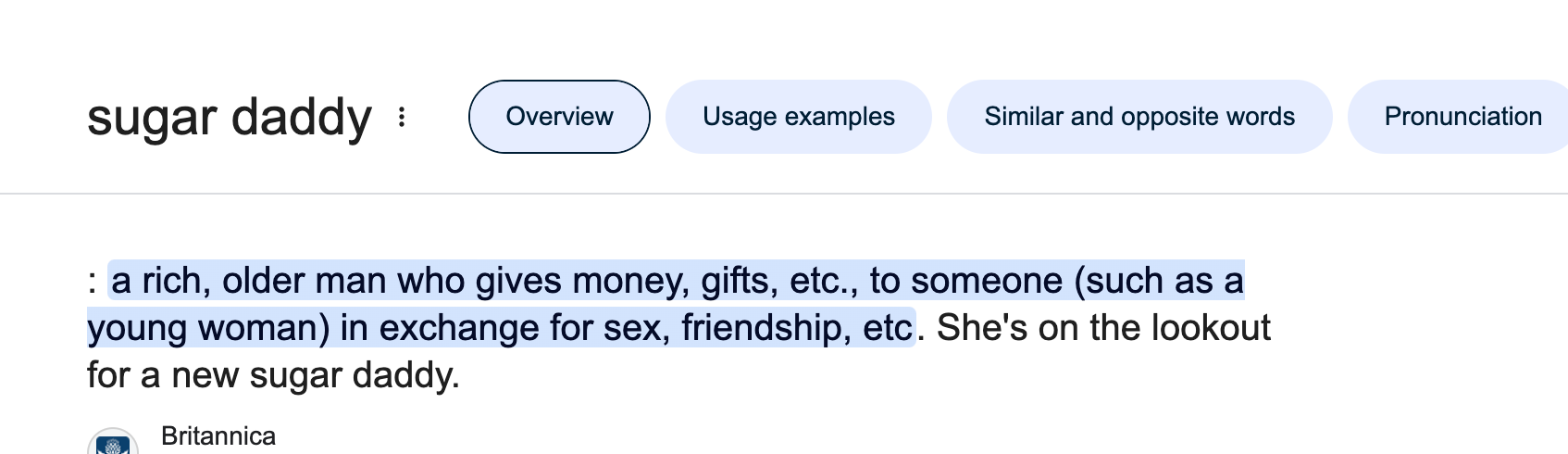Open the Britannica source link
The image size is (1568, 454).
[x=218, y=436]
